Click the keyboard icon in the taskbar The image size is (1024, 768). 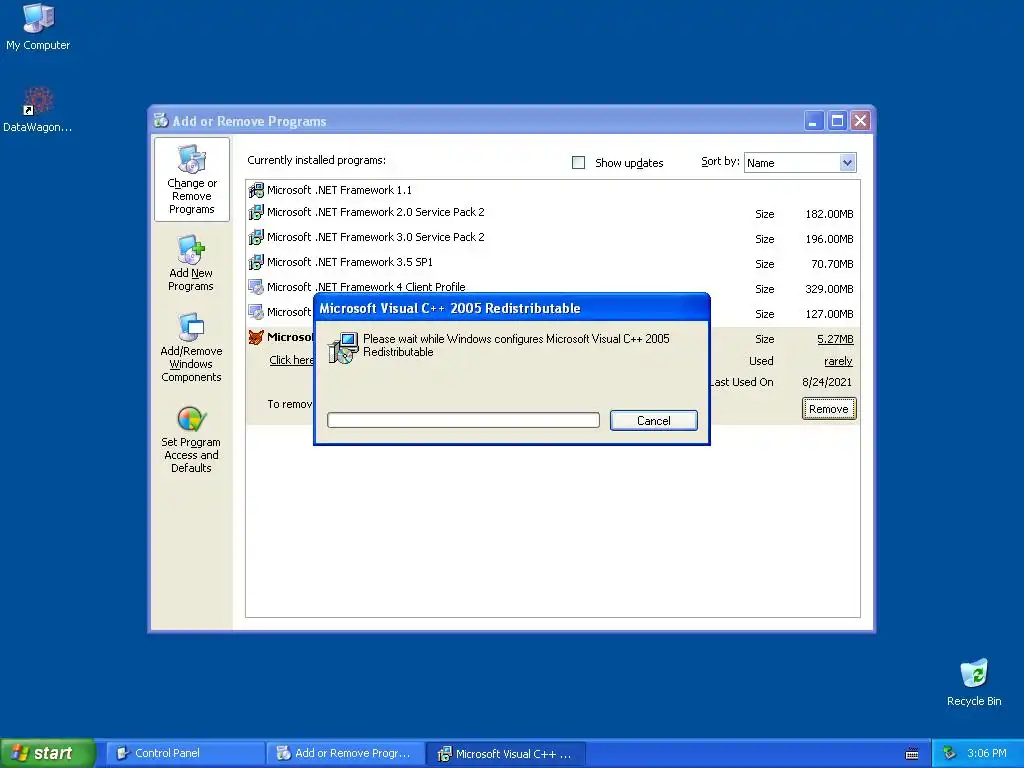[912, 754]
